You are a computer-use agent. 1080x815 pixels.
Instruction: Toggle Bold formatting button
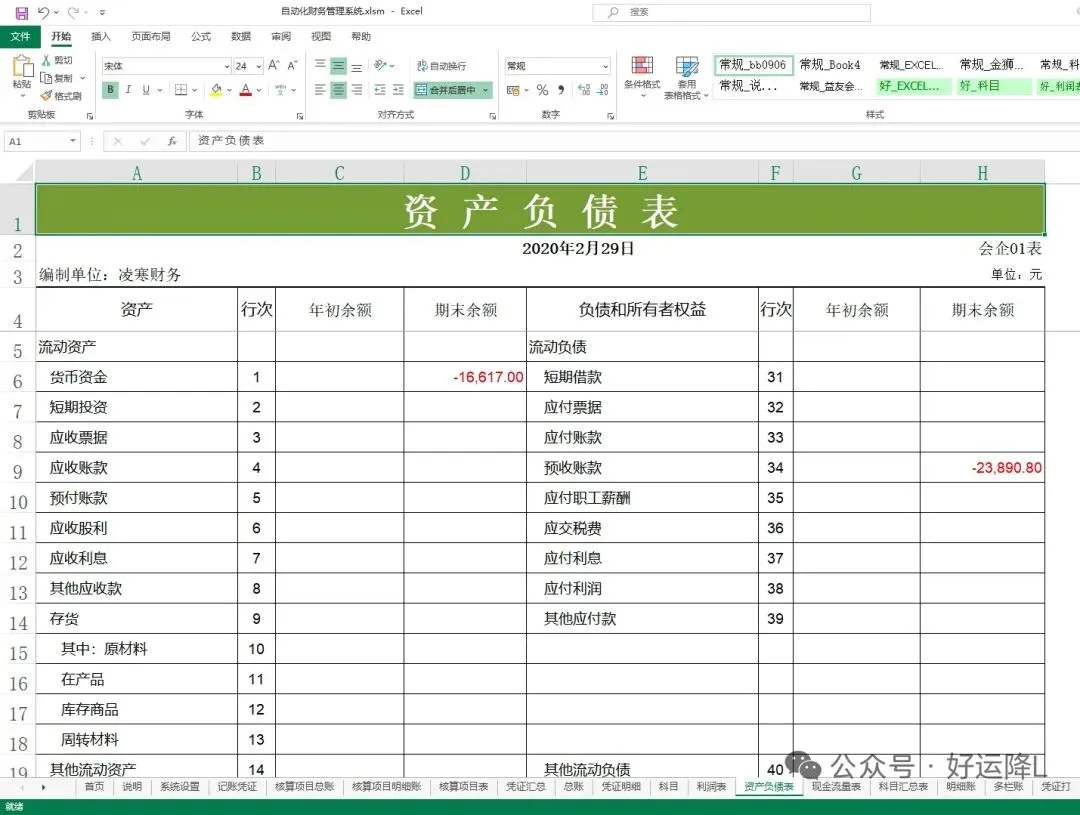coord(110,90)
